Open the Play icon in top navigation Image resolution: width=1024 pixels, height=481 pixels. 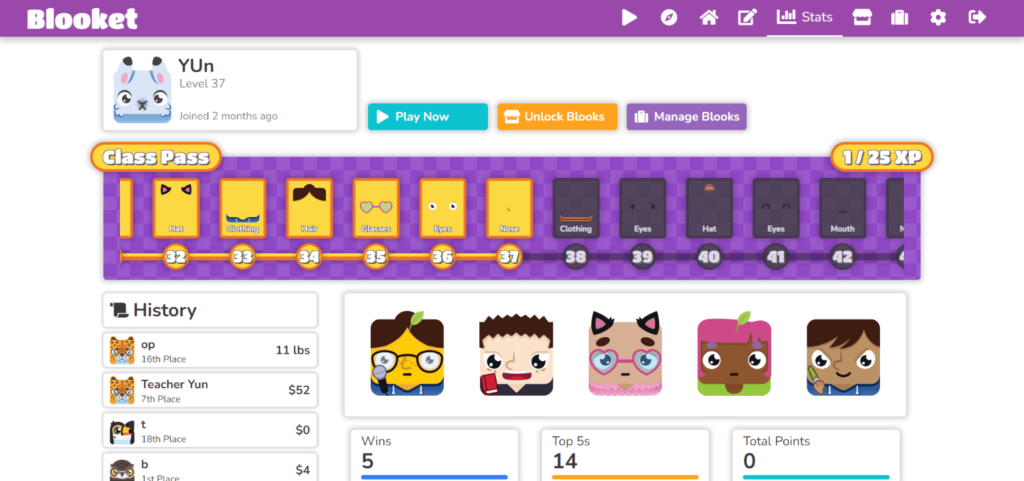(629, 18)
